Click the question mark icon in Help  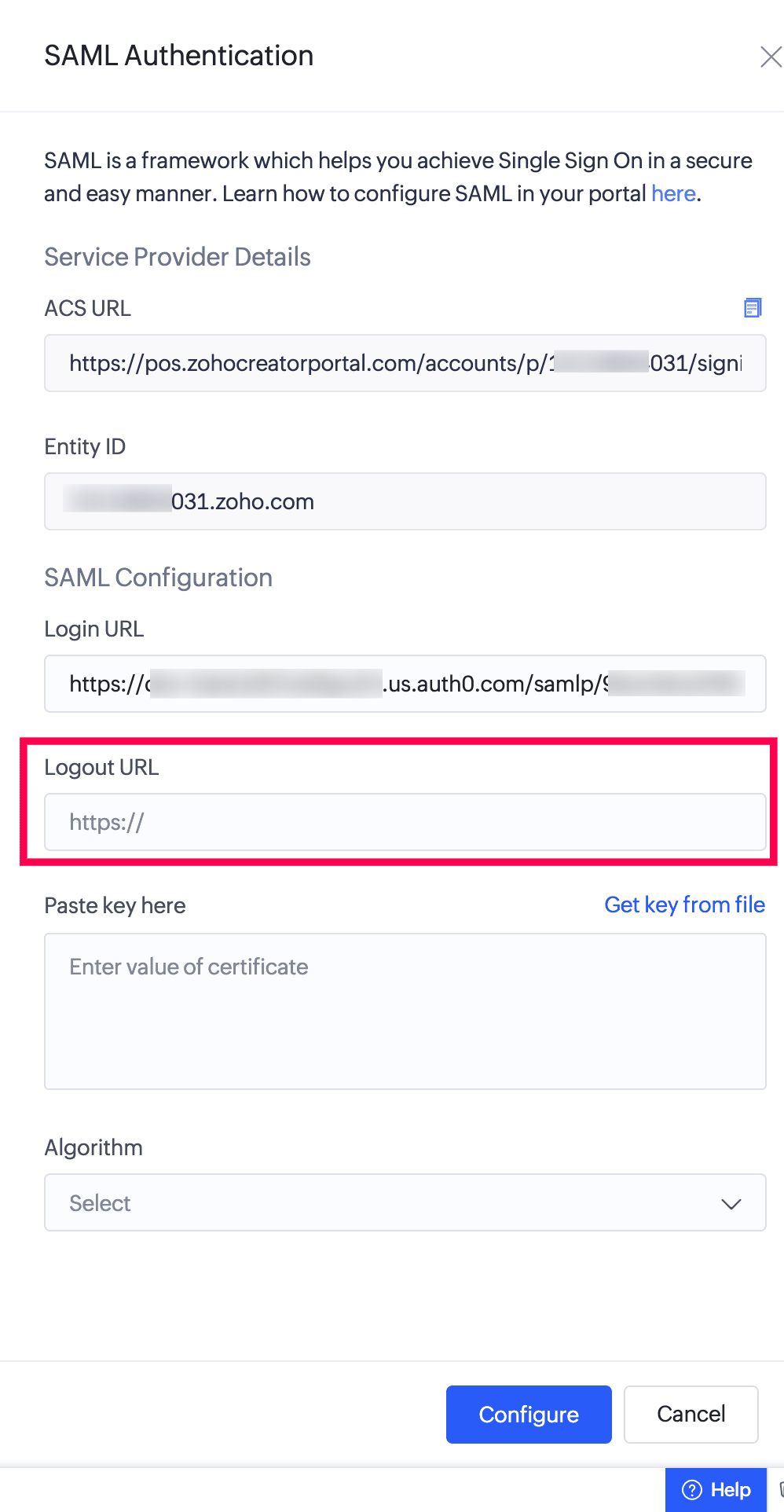[x=692, y=1489]
